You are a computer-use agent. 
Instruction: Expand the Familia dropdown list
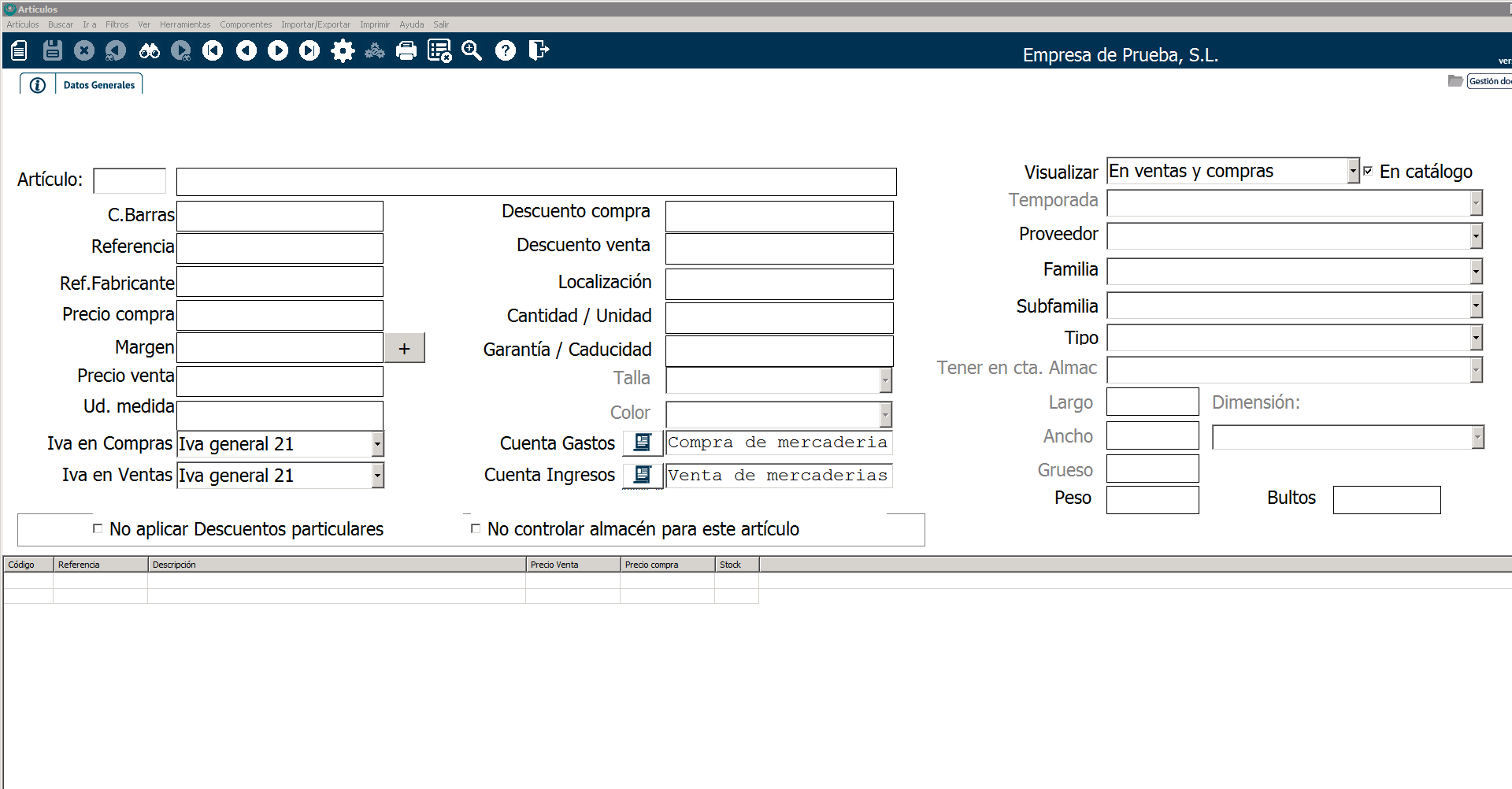tap(1476, 272)
